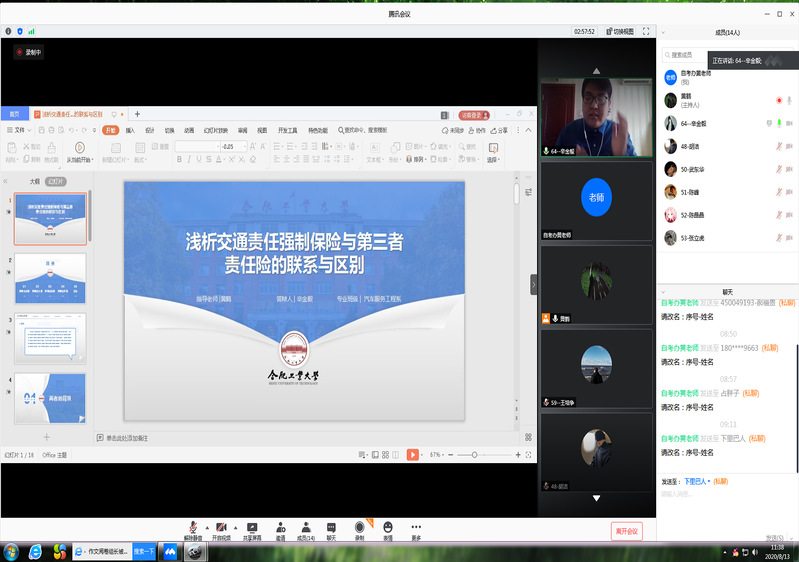Turn on video with camera icon
This screenshot has width=799, height=562.
pyautogui.click(x=221, y=528)
